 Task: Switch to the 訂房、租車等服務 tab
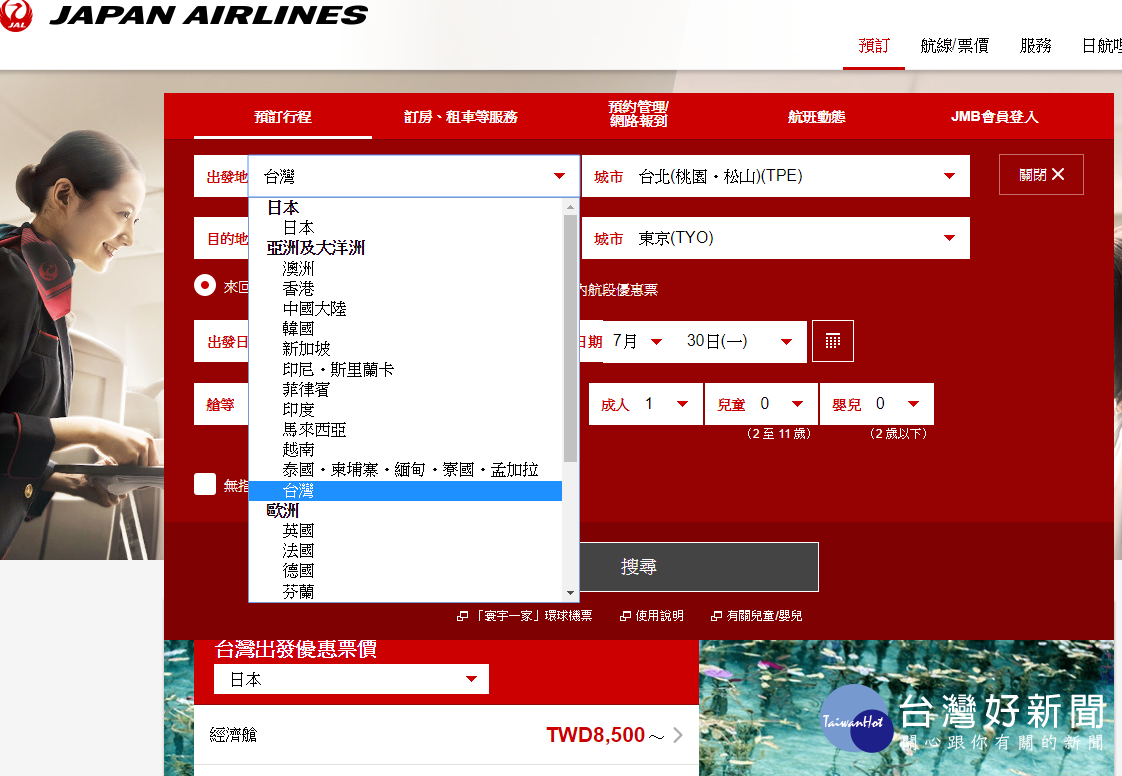(460, 117)
